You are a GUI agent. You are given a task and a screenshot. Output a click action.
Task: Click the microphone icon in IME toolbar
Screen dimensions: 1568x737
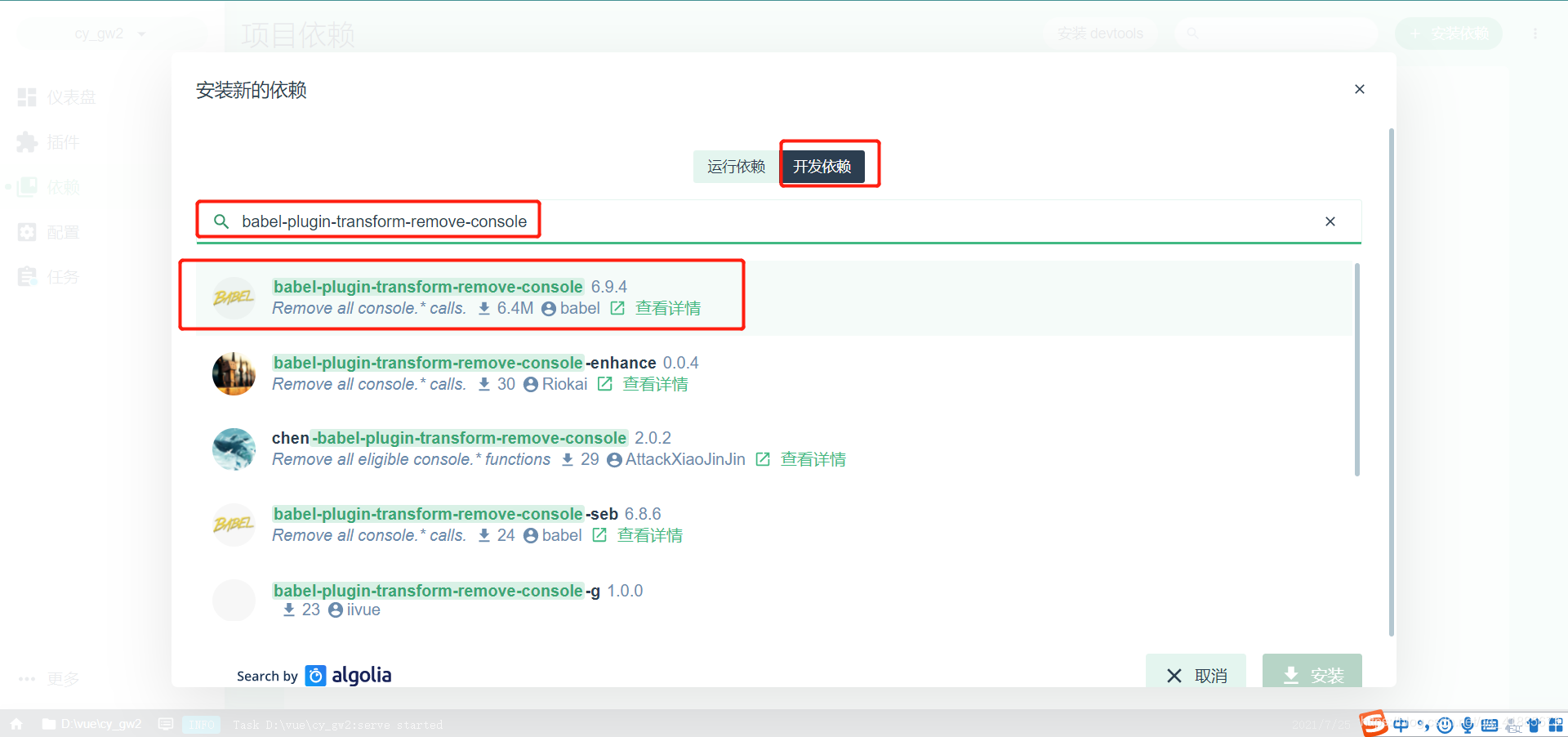coord(1468,725)
